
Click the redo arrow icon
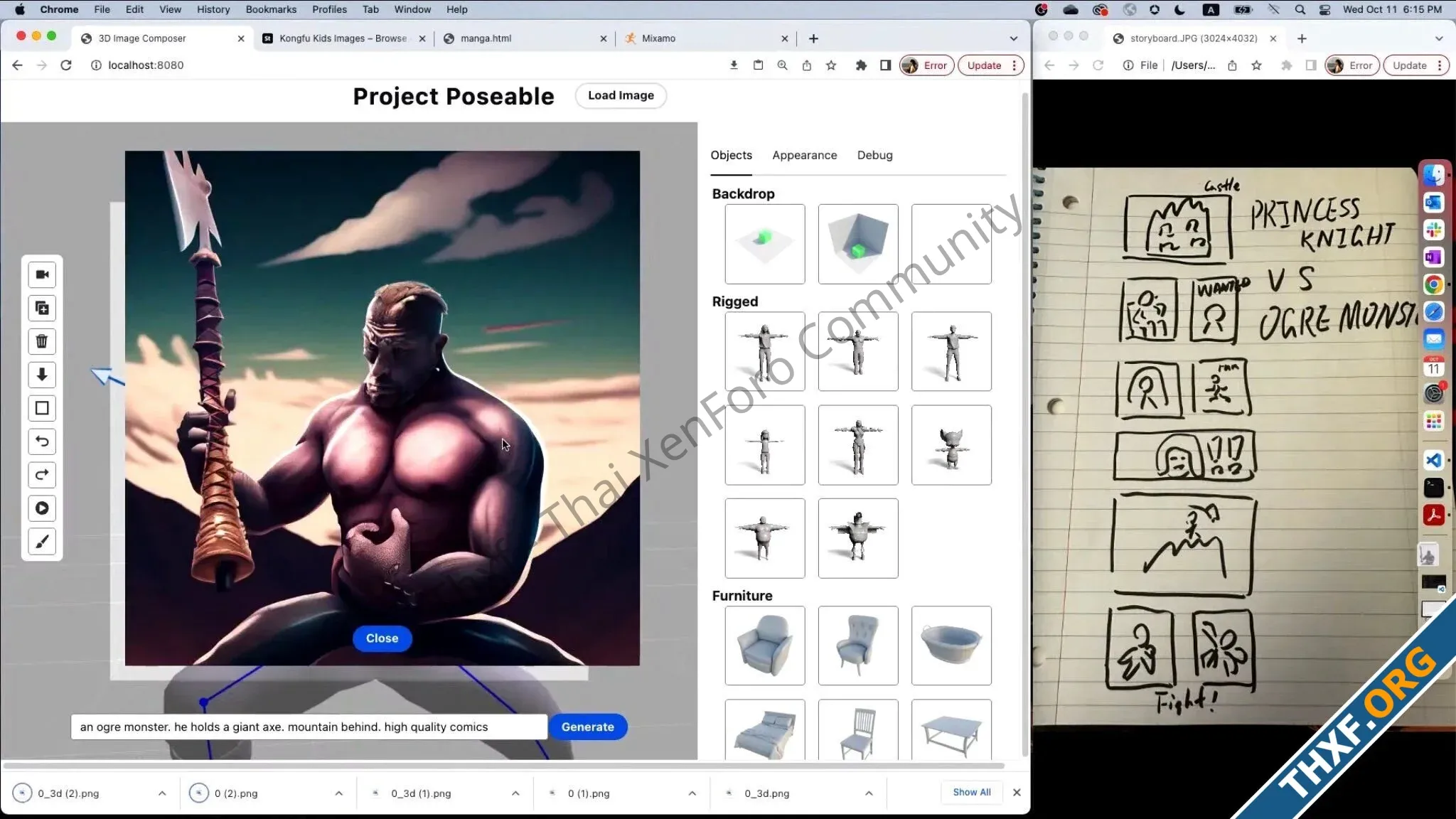[42, 475]
